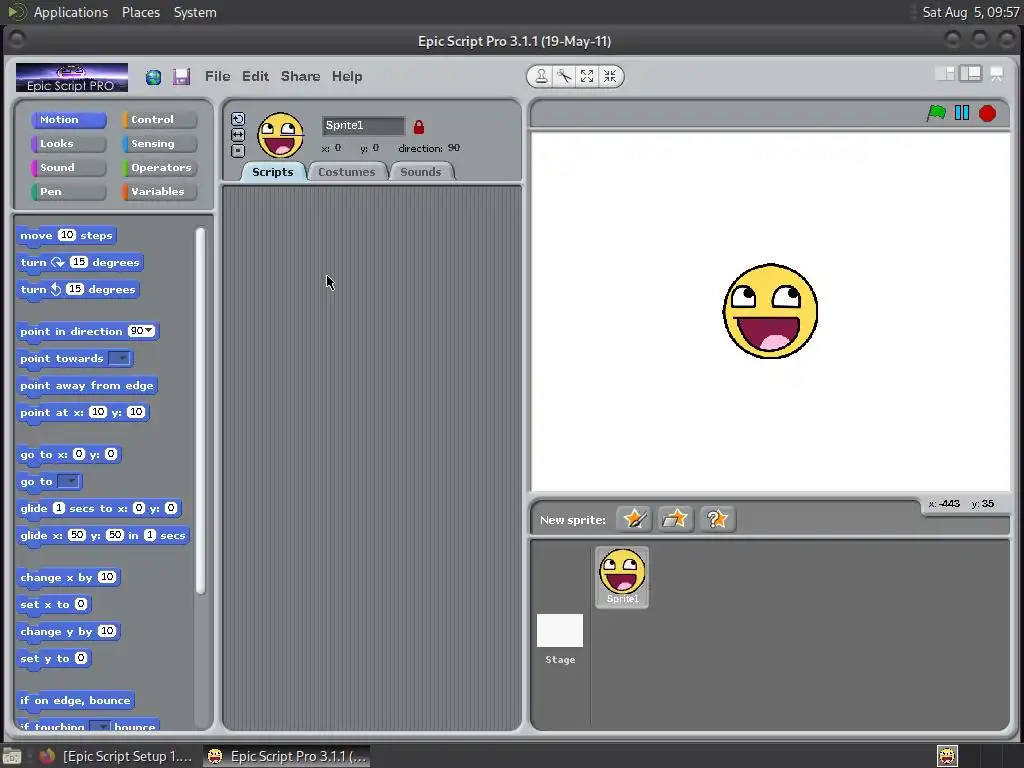Click the red lock icon beside Sprite1 name
The width and height of the screenshot is (1024, 768).
pyautogui.click(x=419, y=127)
